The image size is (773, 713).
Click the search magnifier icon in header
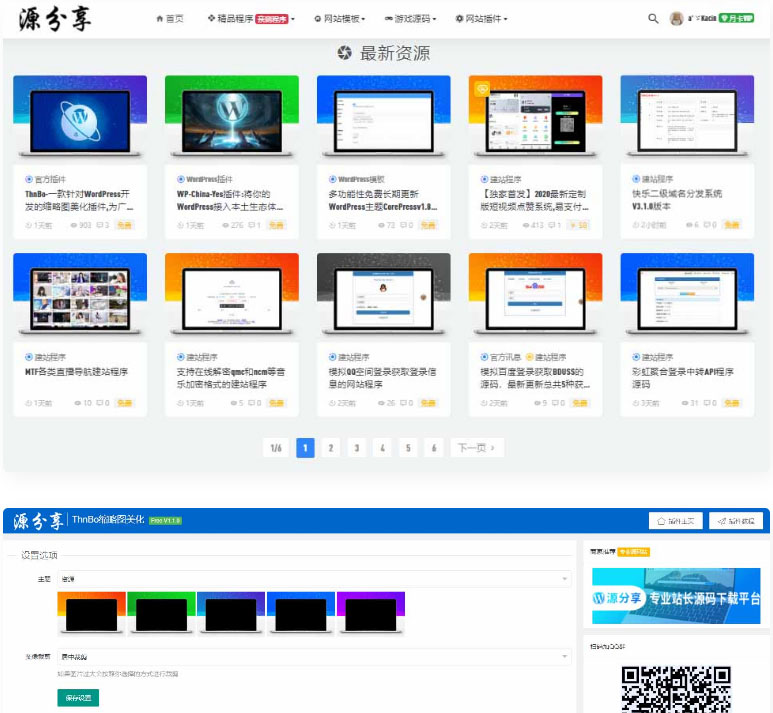653,18
